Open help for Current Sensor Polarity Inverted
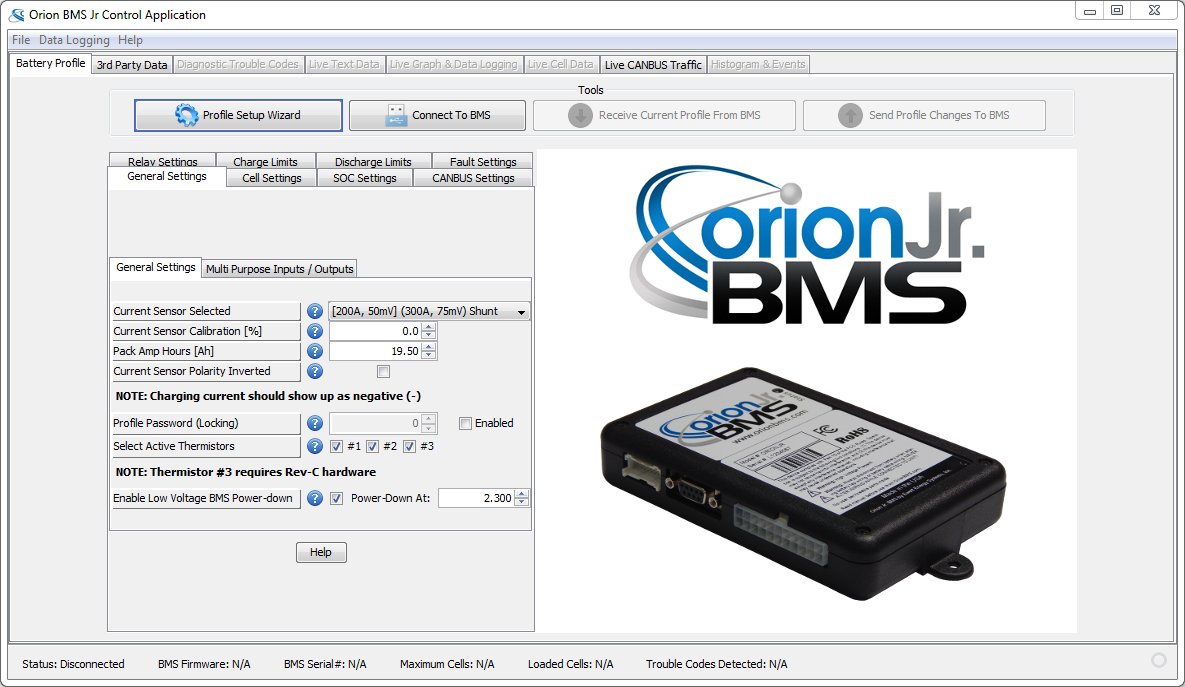Viewport: 1185px width, 687px height. 315,371
